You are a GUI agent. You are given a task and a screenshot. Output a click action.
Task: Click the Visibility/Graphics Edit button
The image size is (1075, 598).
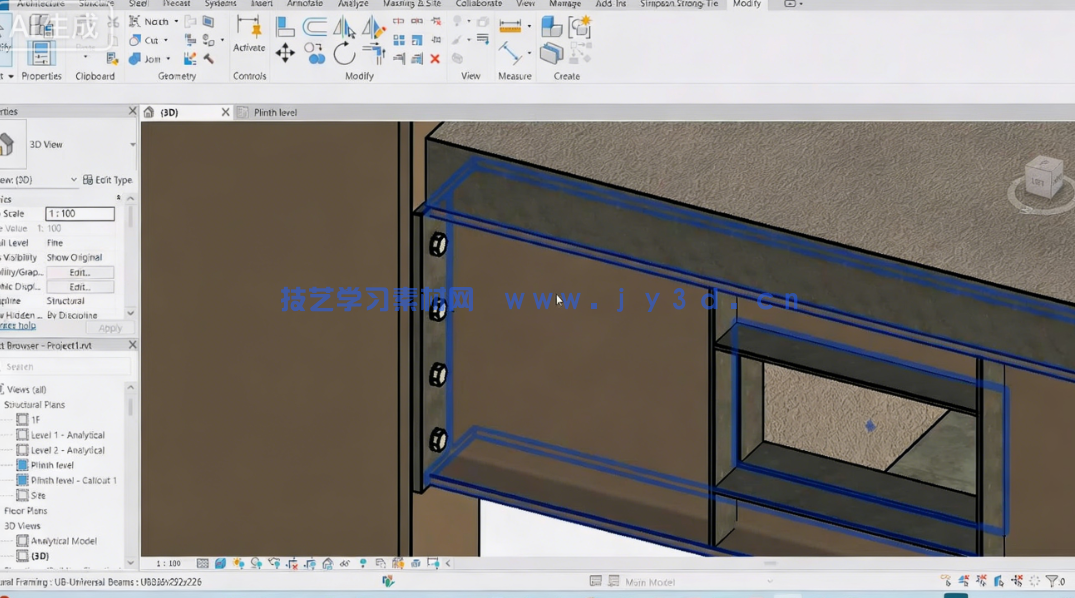click(x=80, y=272)
